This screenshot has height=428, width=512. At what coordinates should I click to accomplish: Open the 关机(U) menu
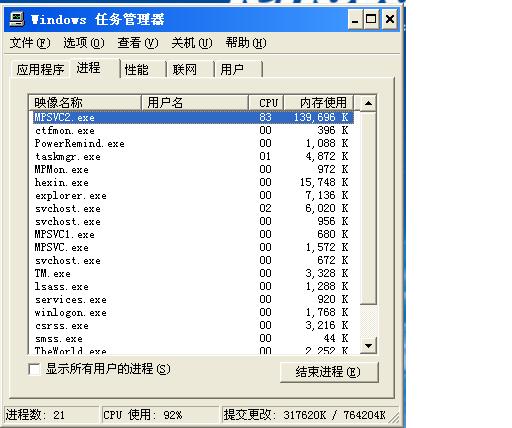(192, 43)
